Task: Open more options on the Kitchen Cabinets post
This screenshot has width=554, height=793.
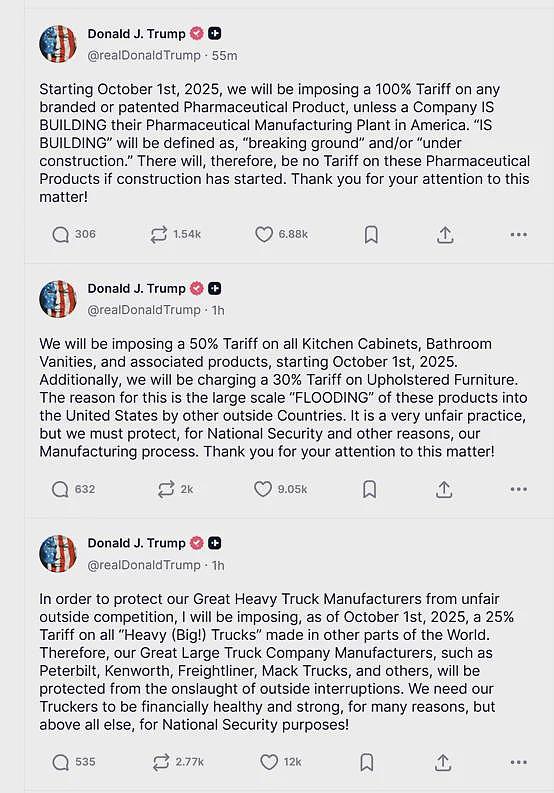Action: pos(519,490)
